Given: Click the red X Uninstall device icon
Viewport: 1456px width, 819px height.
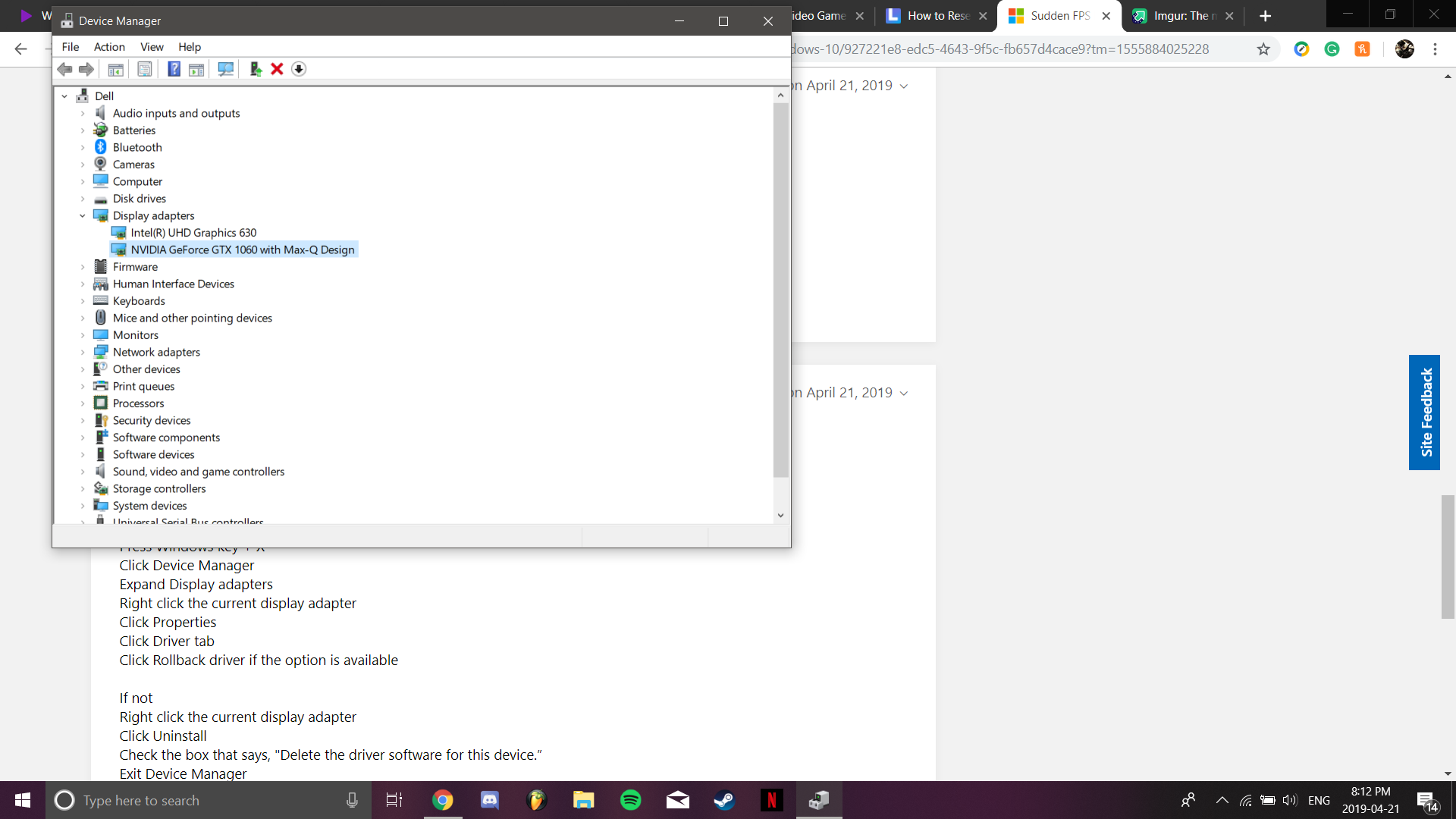Looking at the screenshot, I should point(277,69).
